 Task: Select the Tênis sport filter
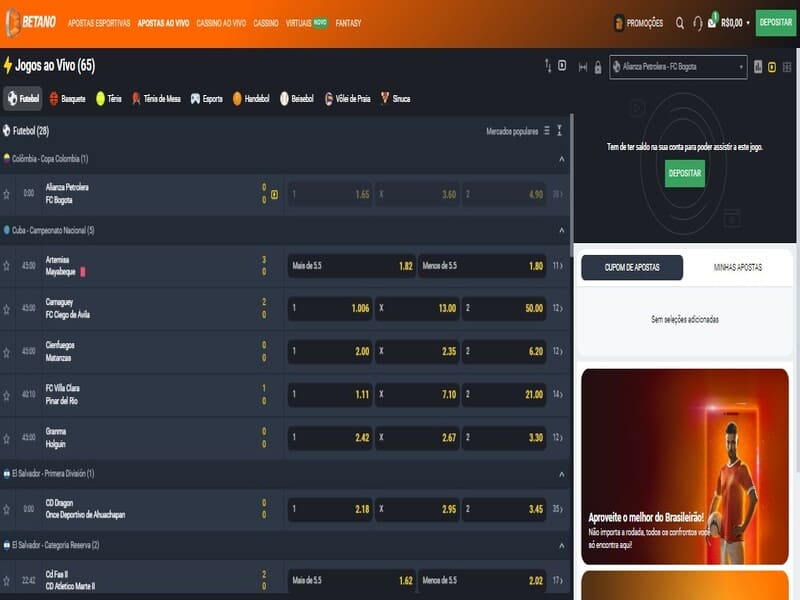coord(109,98)
